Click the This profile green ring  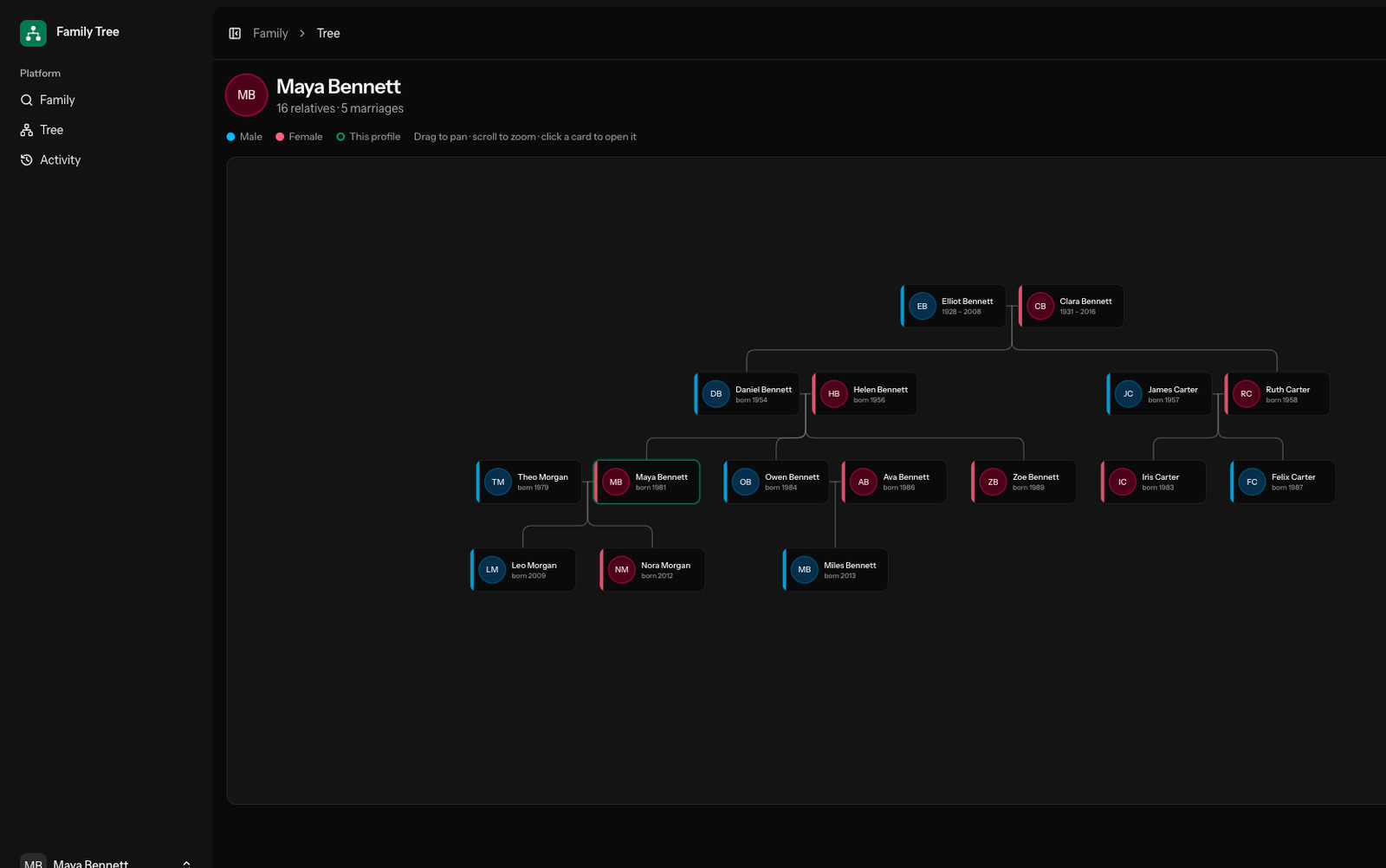340,137
